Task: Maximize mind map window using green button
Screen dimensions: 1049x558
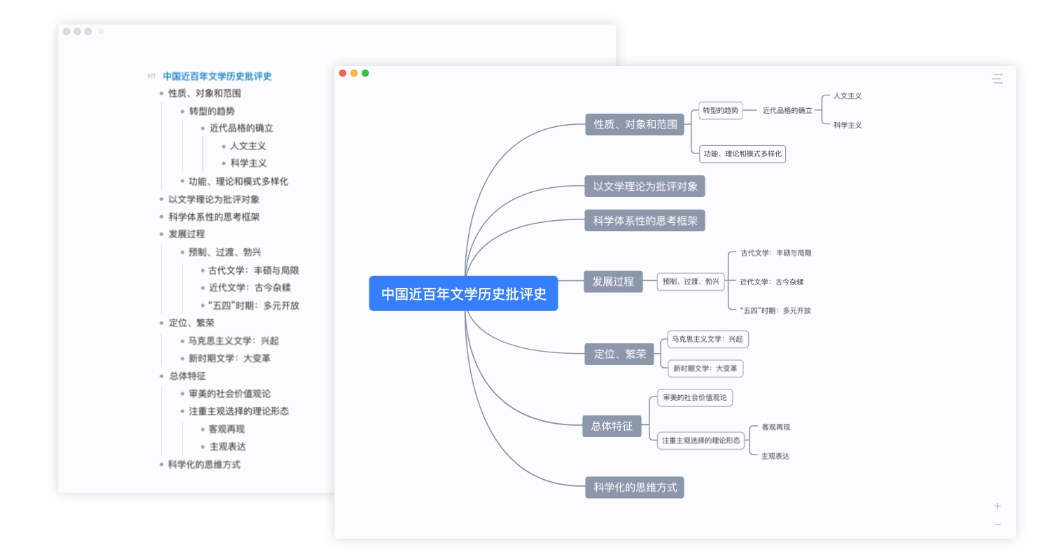Action: pyautogui.click(x=365, y=73)
